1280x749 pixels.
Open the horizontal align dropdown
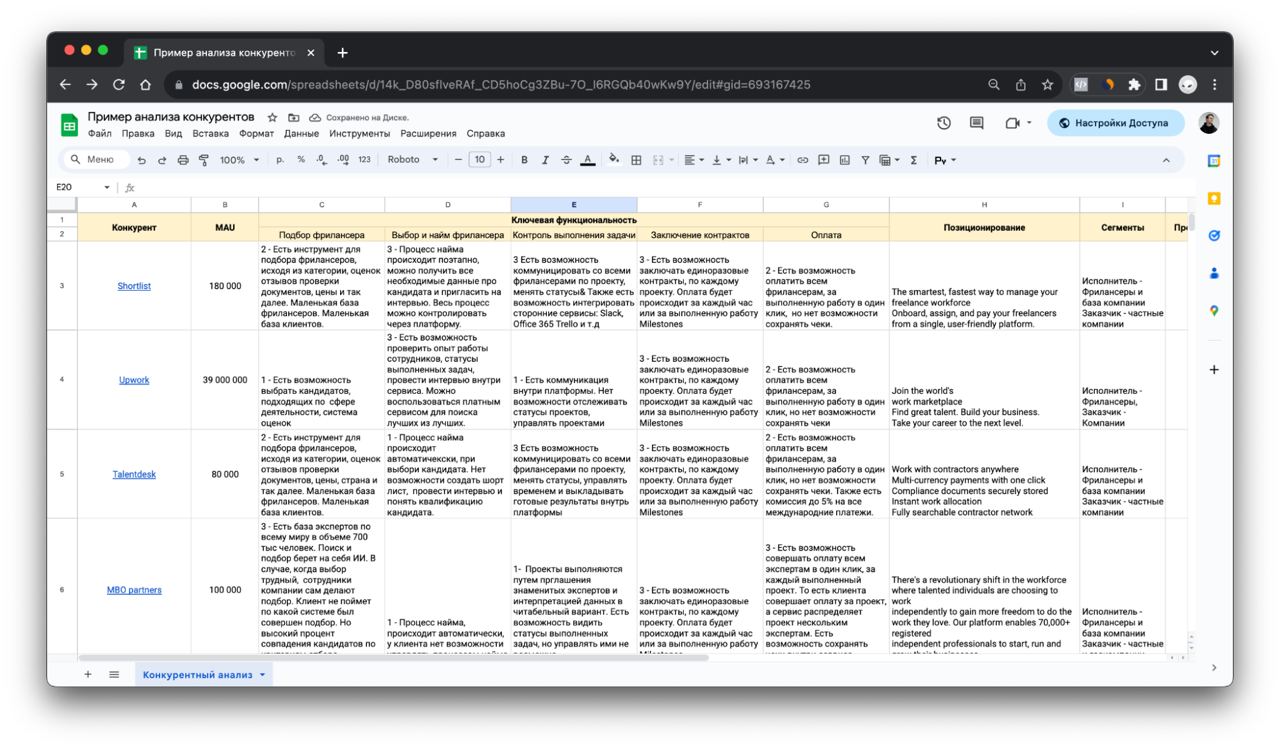tap(693, 160)
